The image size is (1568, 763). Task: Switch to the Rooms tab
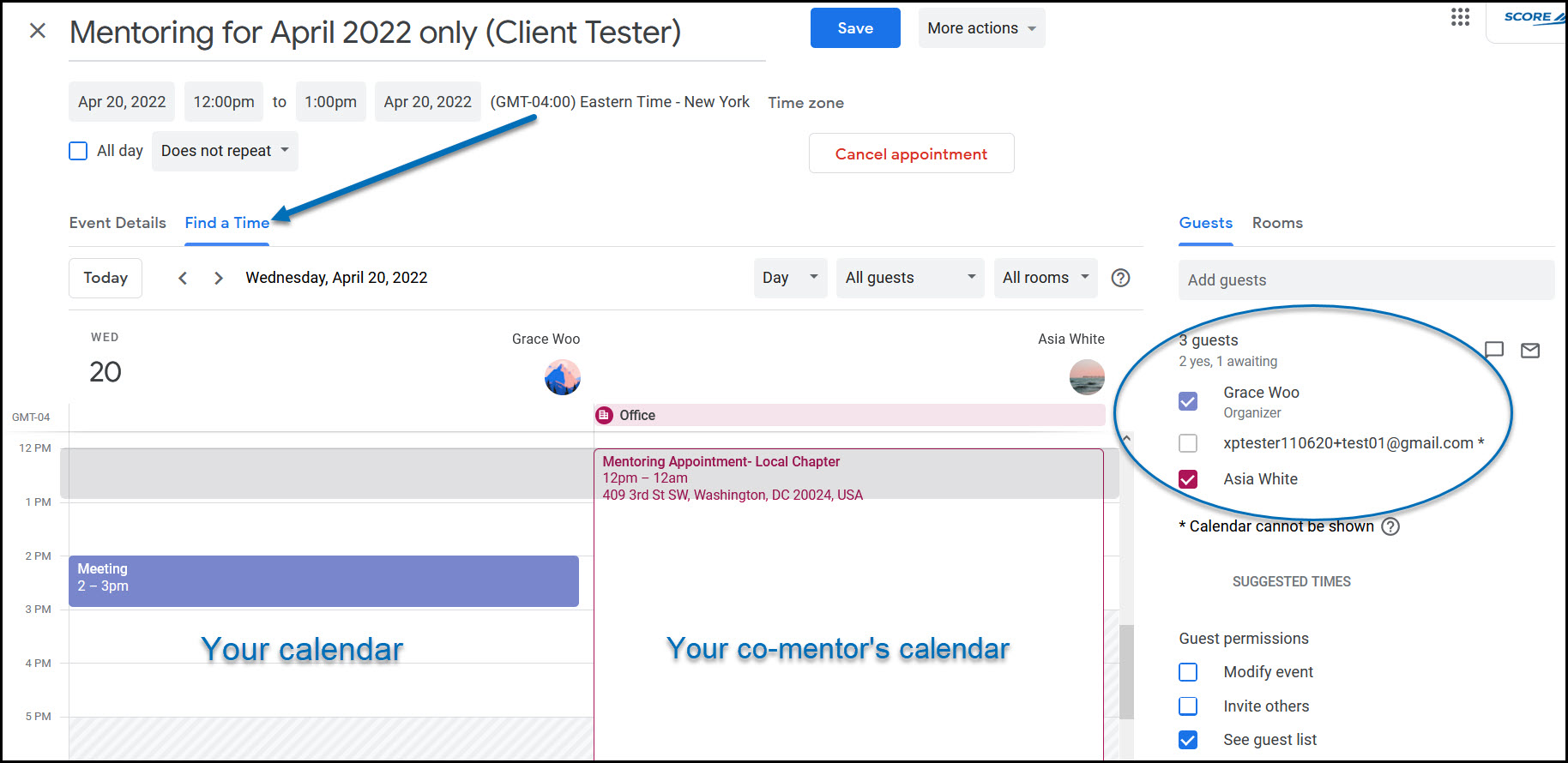pyautogui.click(x=1277, y=223)
